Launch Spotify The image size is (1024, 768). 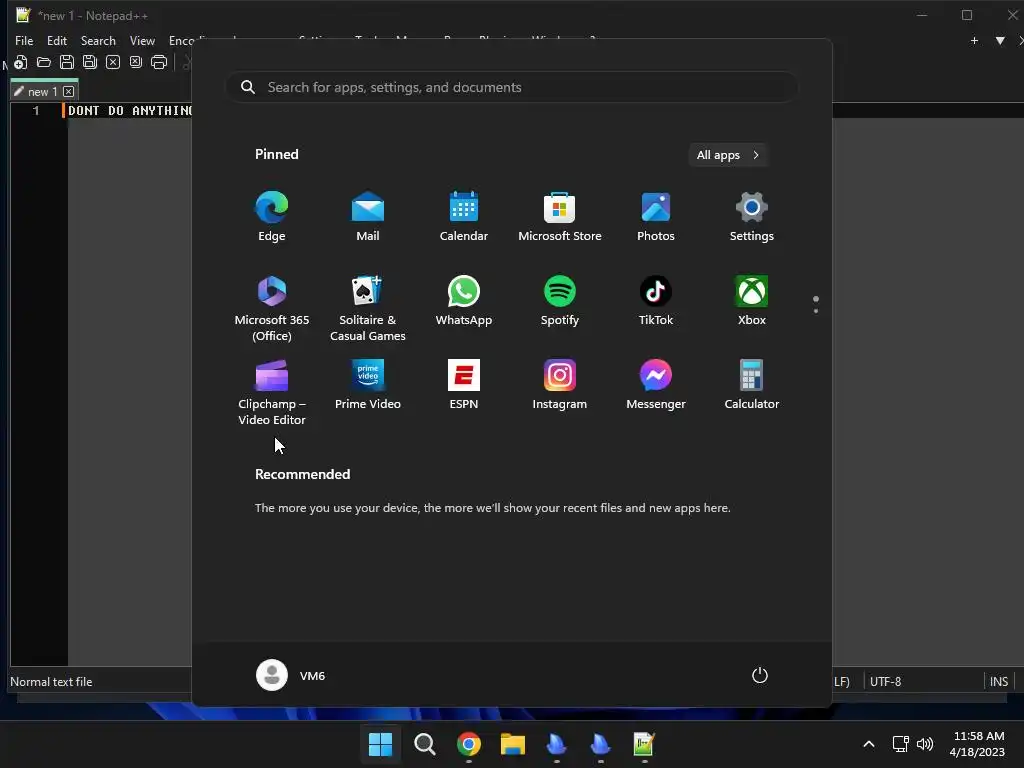560,300
